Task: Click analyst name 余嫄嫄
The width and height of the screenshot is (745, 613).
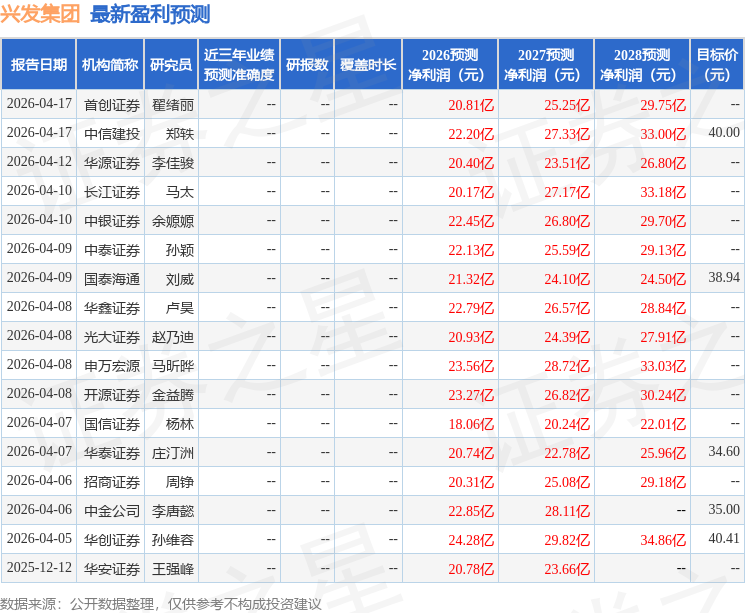Action: click(x=173, y=221)
